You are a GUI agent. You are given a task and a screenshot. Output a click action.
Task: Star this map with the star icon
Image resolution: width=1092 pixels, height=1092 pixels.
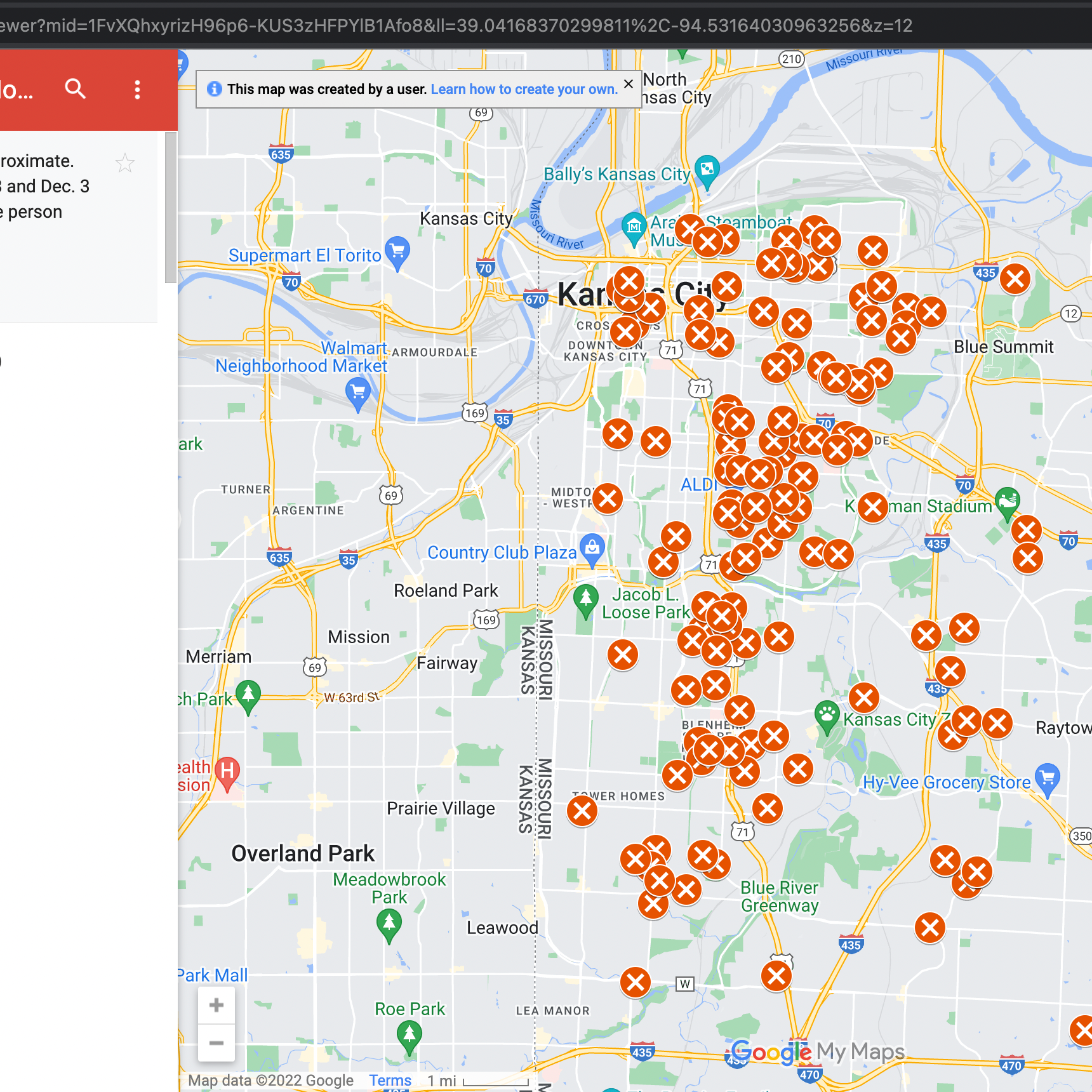tap(125, 163)
